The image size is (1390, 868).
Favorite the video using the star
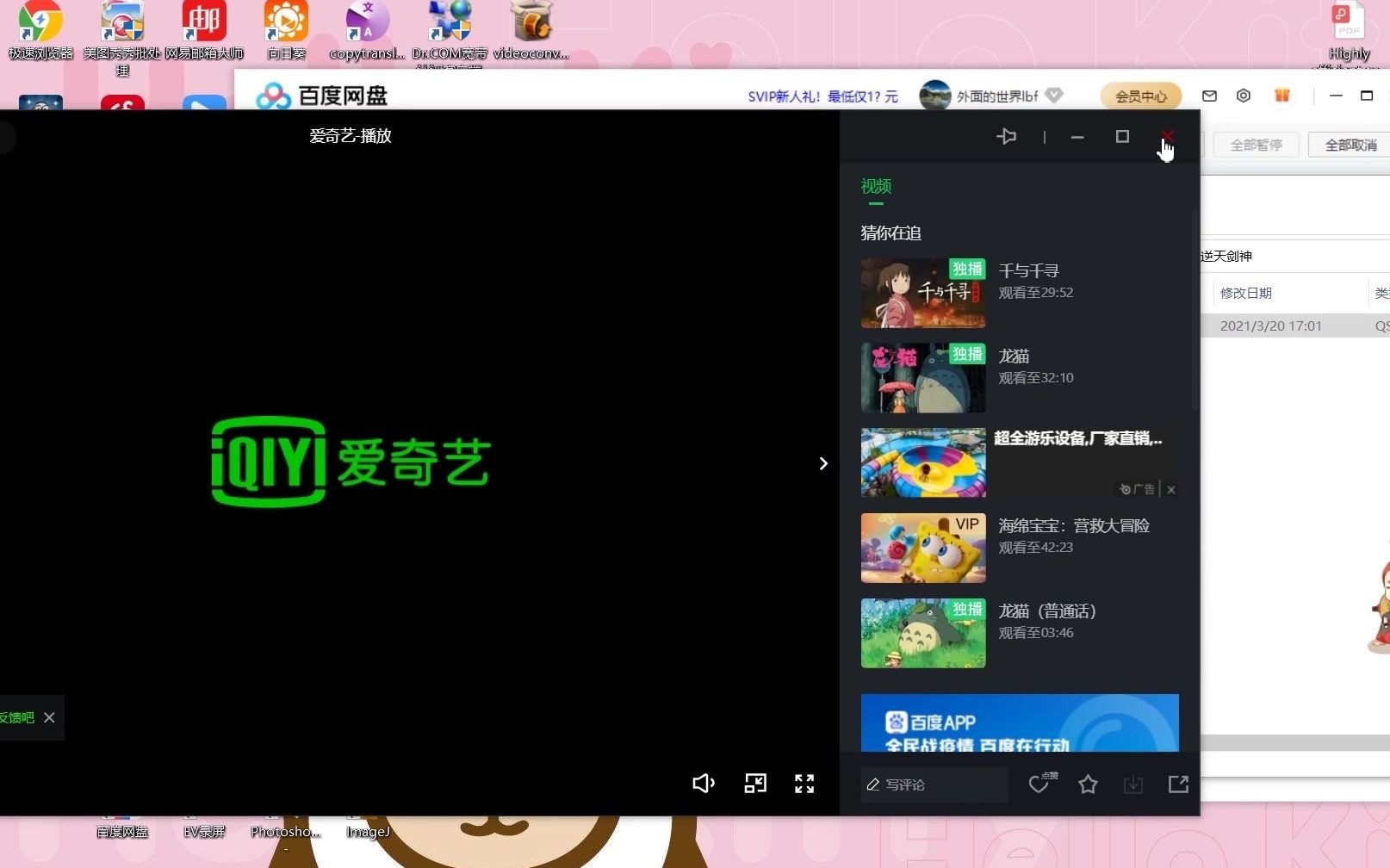point(1088,784)
